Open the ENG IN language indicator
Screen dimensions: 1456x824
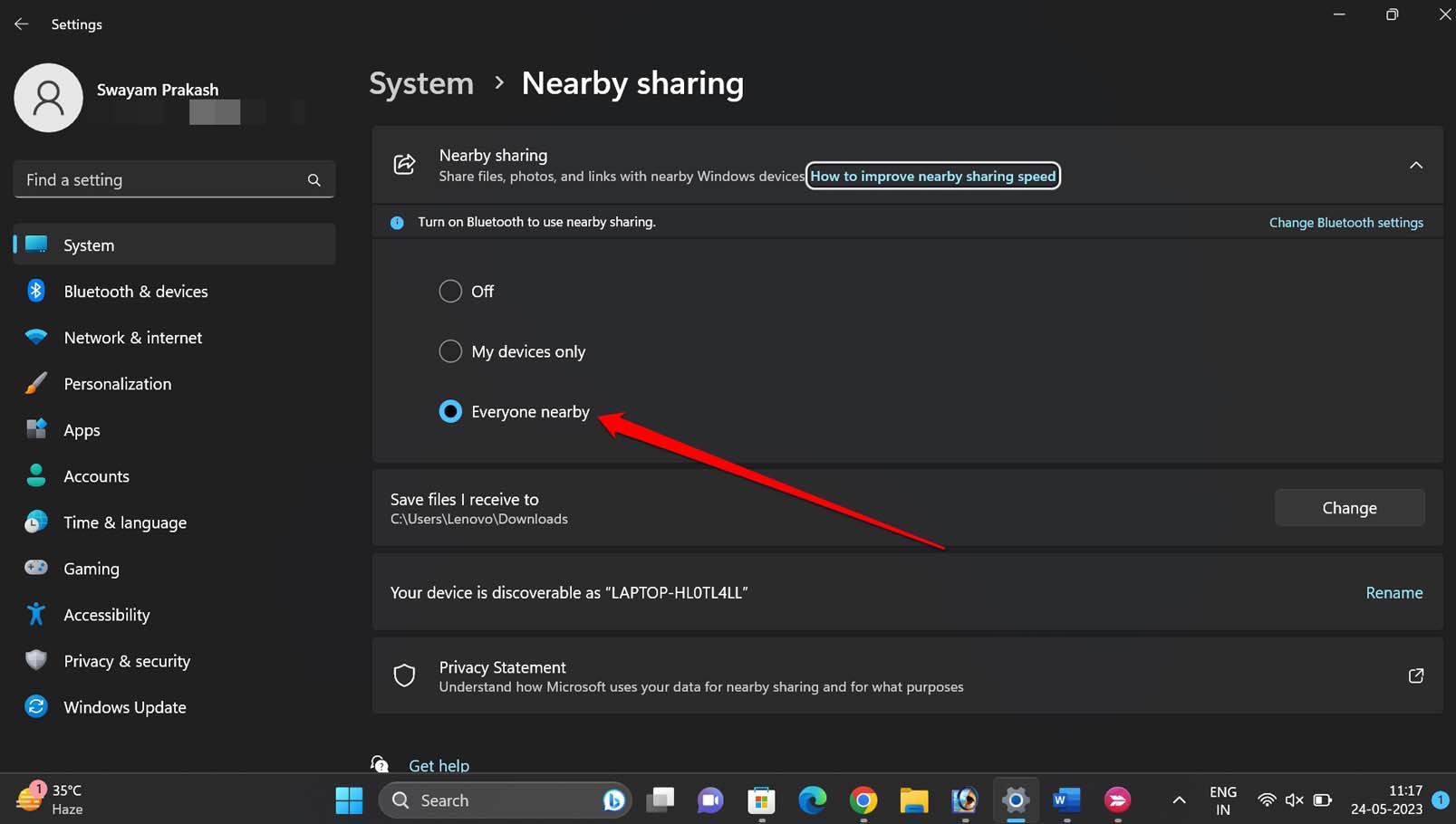[1223, 800]
